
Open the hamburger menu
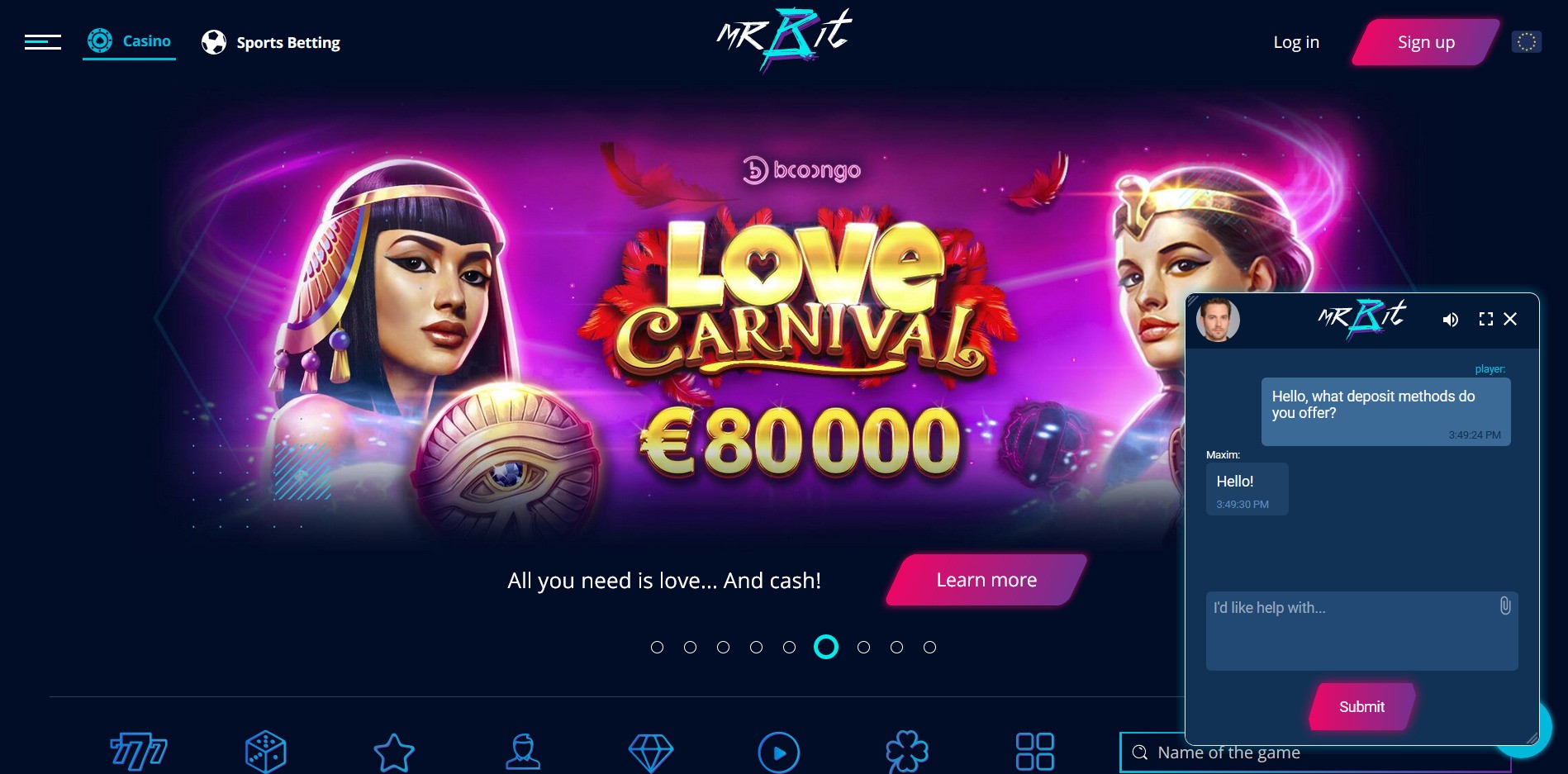click(x=43, y=42)
